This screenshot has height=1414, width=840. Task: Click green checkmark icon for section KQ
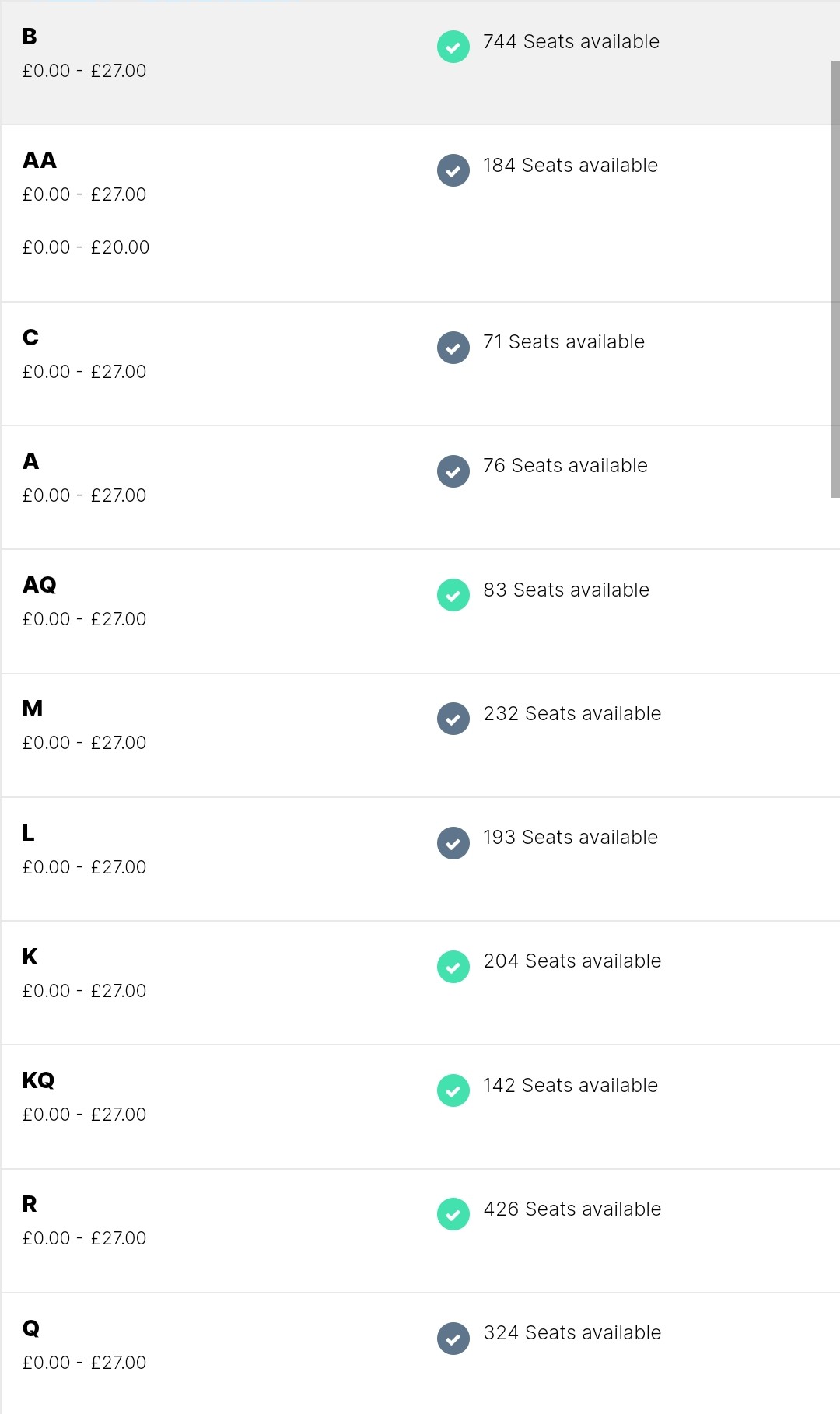click(x=453, y=1090)
